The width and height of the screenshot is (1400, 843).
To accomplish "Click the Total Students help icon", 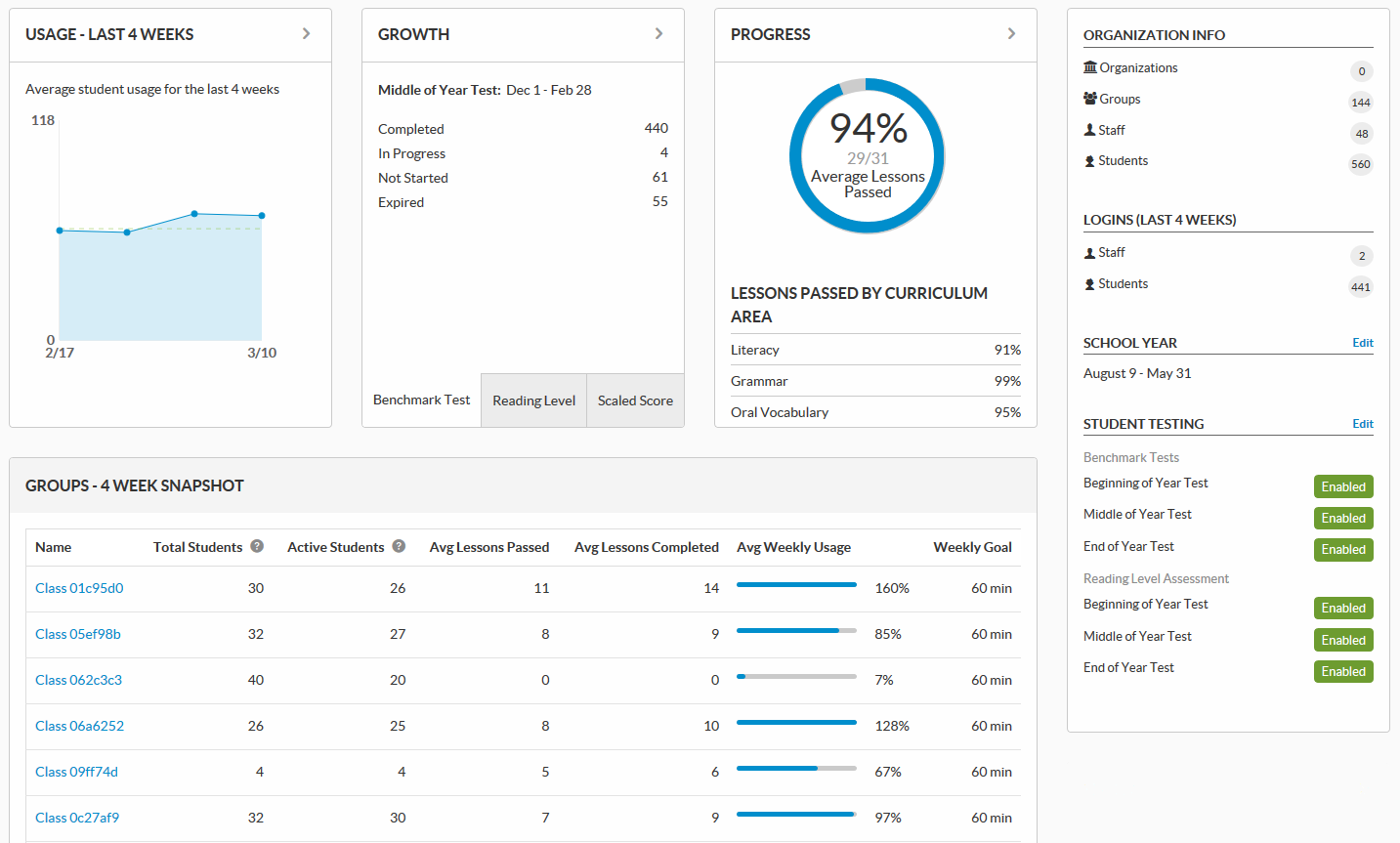I will coord(257,546).
